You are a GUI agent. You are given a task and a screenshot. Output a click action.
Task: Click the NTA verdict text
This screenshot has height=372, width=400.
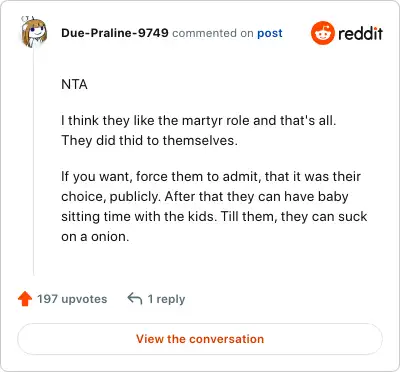coord(74,84)
